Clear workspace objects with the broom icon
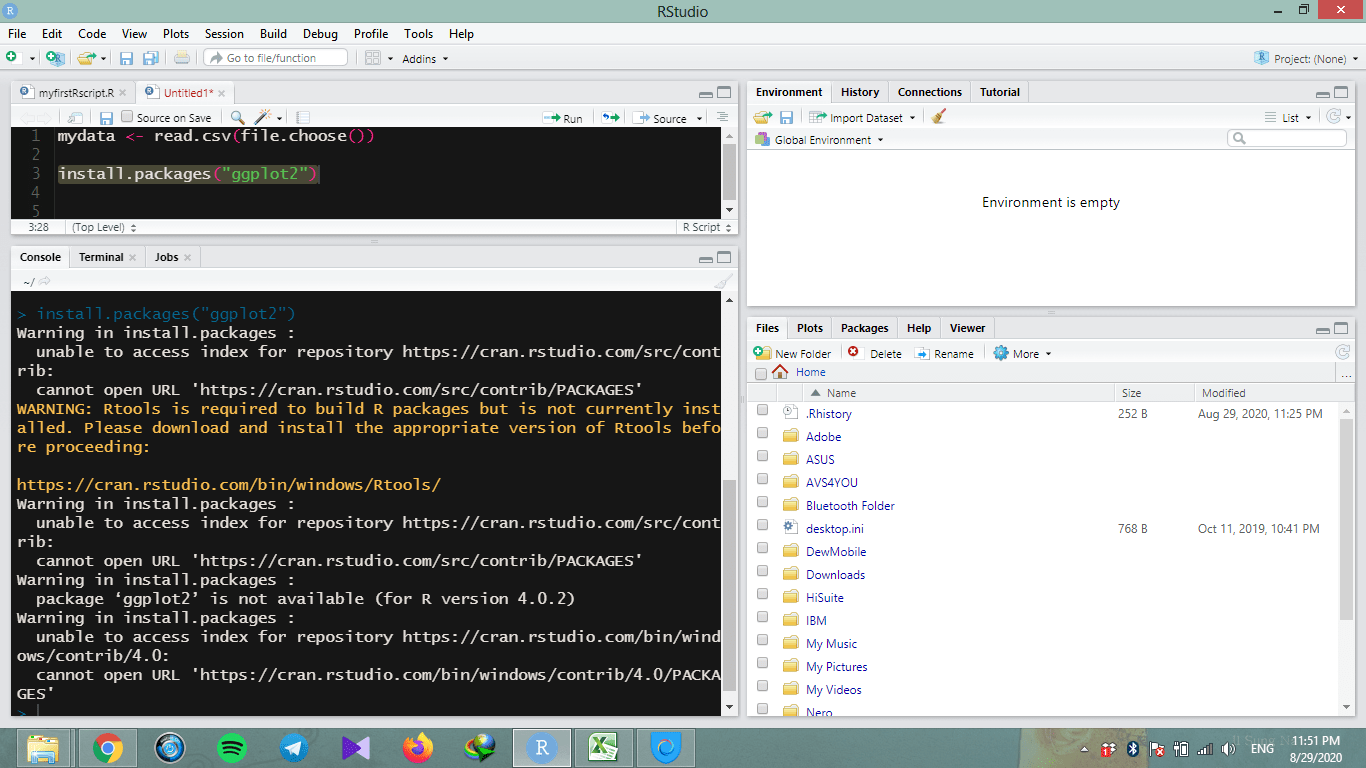 tap(936, 117)
